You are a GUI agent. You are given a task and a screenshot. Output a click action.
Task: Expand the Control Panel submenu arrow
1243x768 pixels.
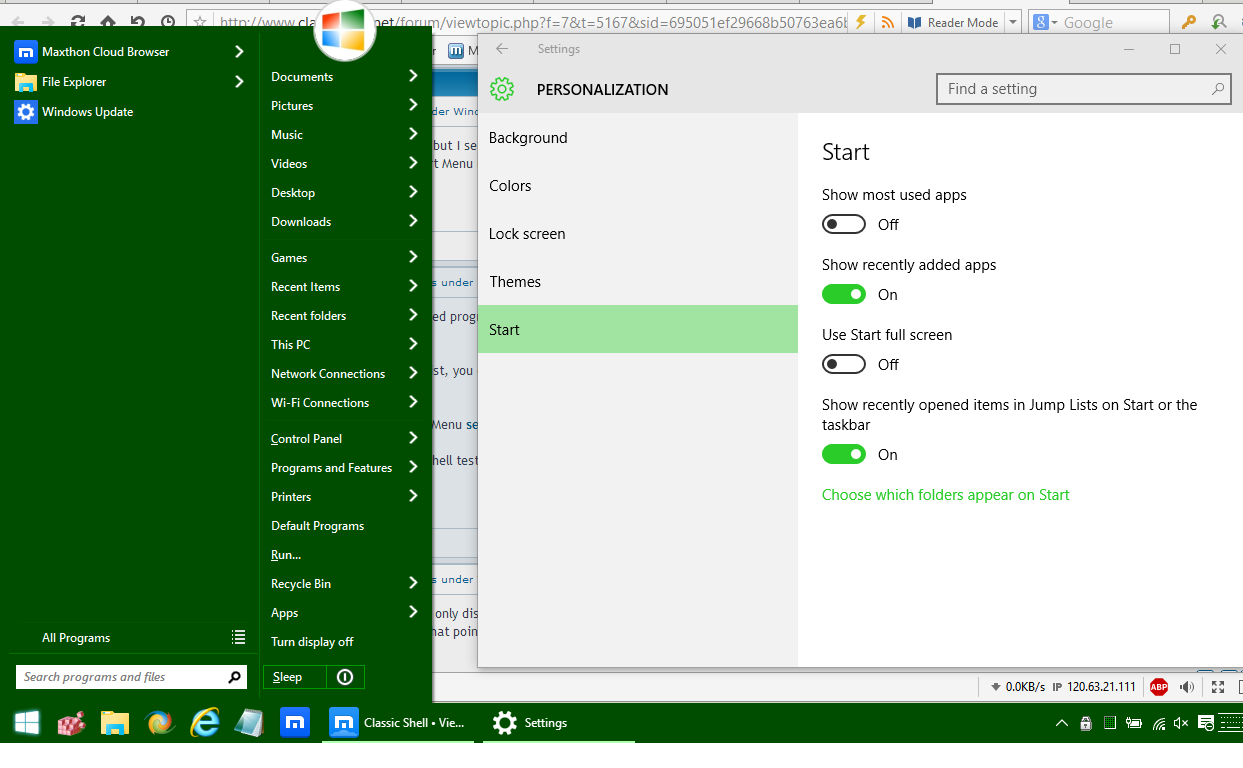(413, 438)
